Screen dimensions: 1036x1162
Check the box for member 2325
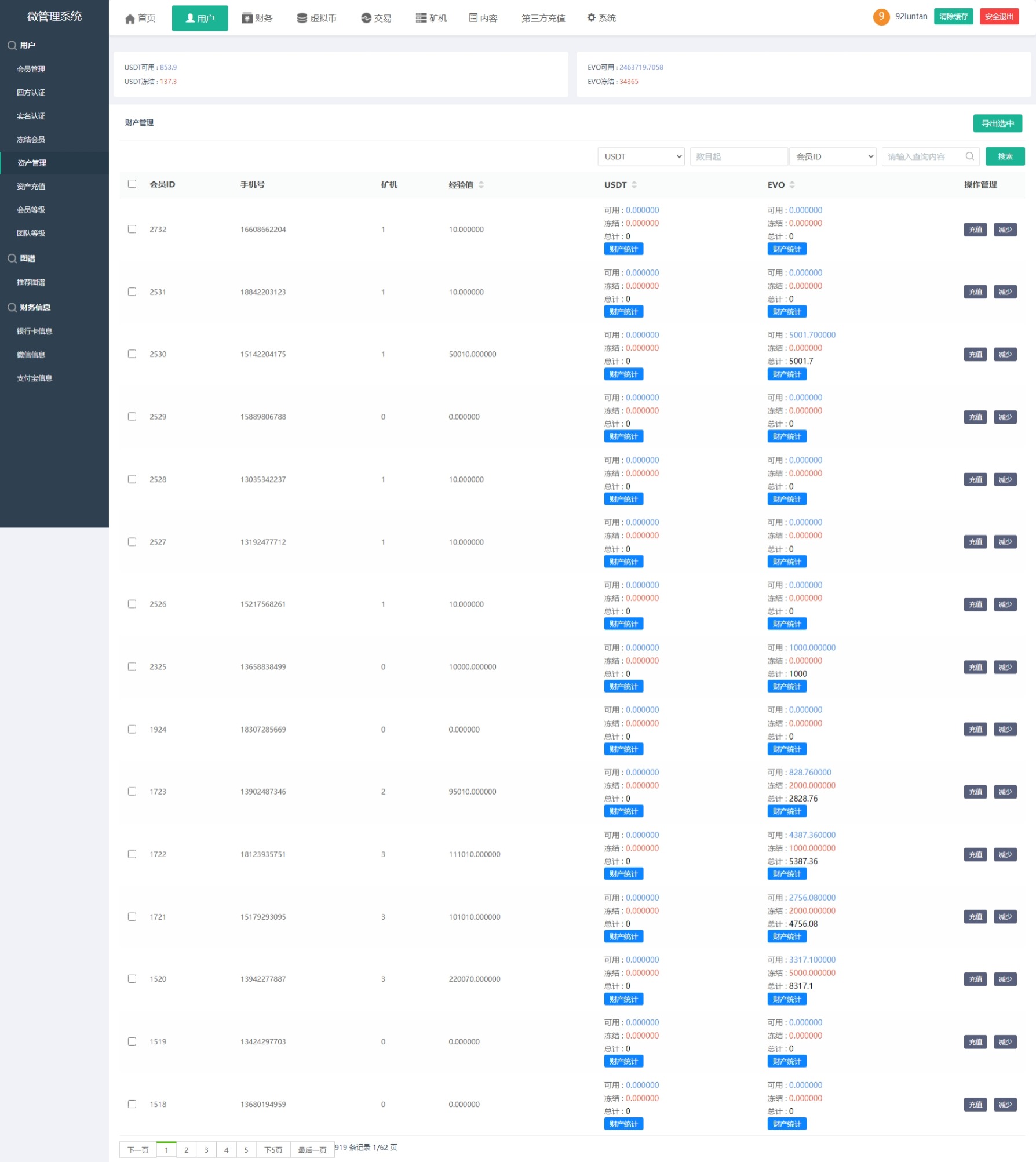coord(132,666)
